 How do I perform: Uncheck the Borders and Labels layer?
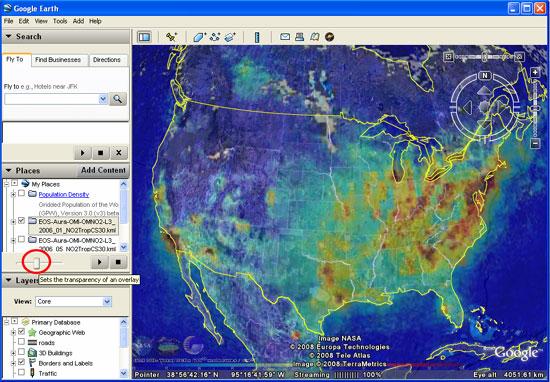21,361
